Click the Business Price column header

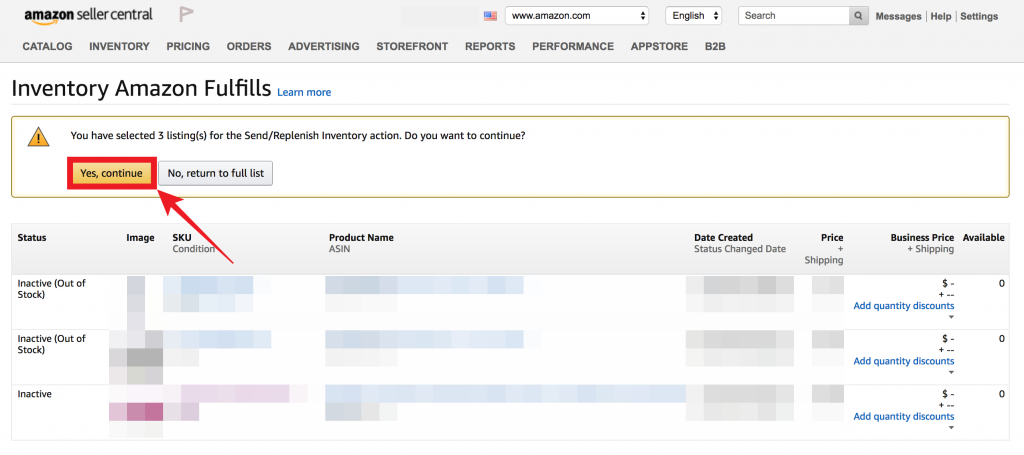(922, 238)
